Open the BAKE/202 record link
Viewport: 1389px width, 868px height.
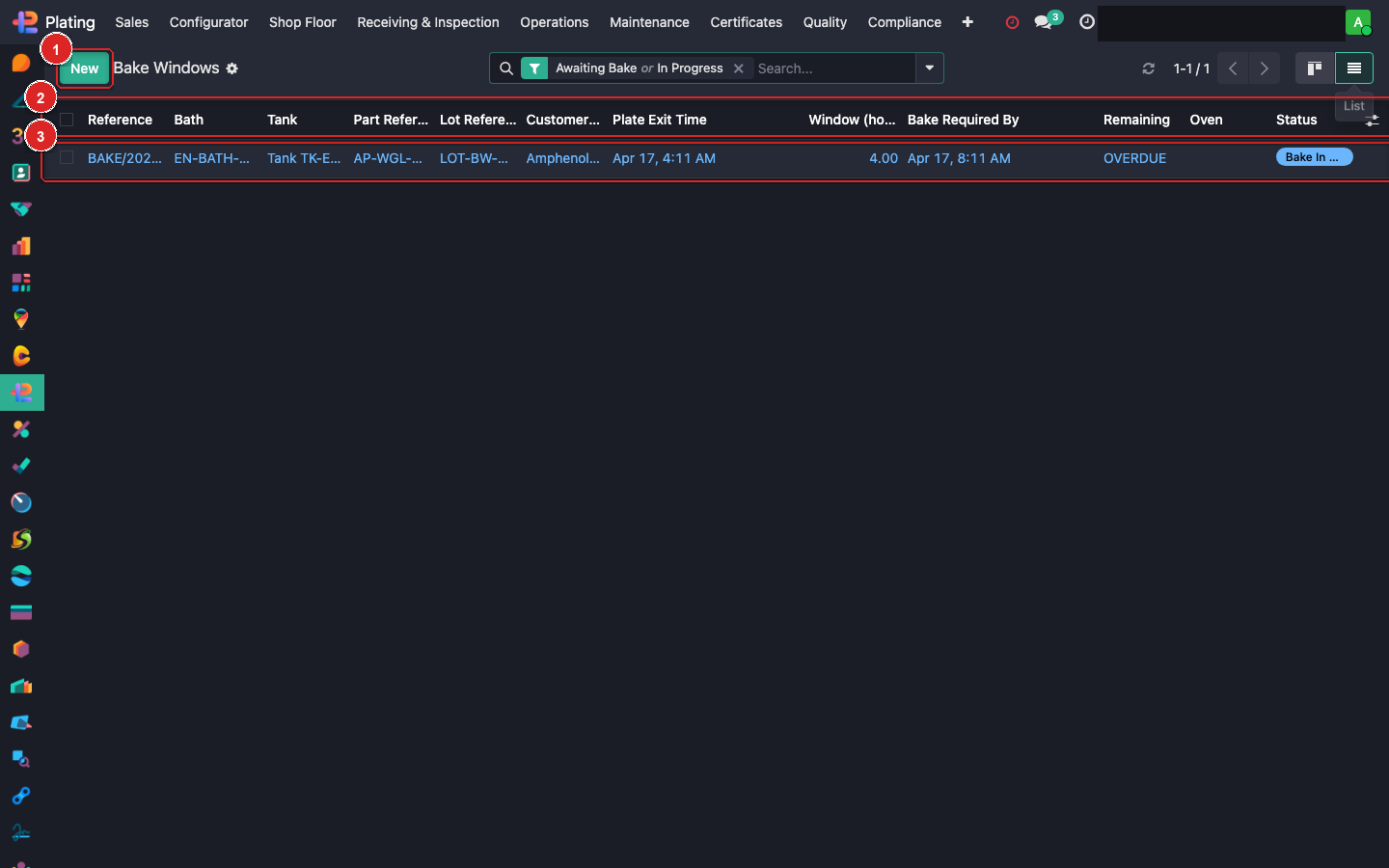tap(124, 158)
